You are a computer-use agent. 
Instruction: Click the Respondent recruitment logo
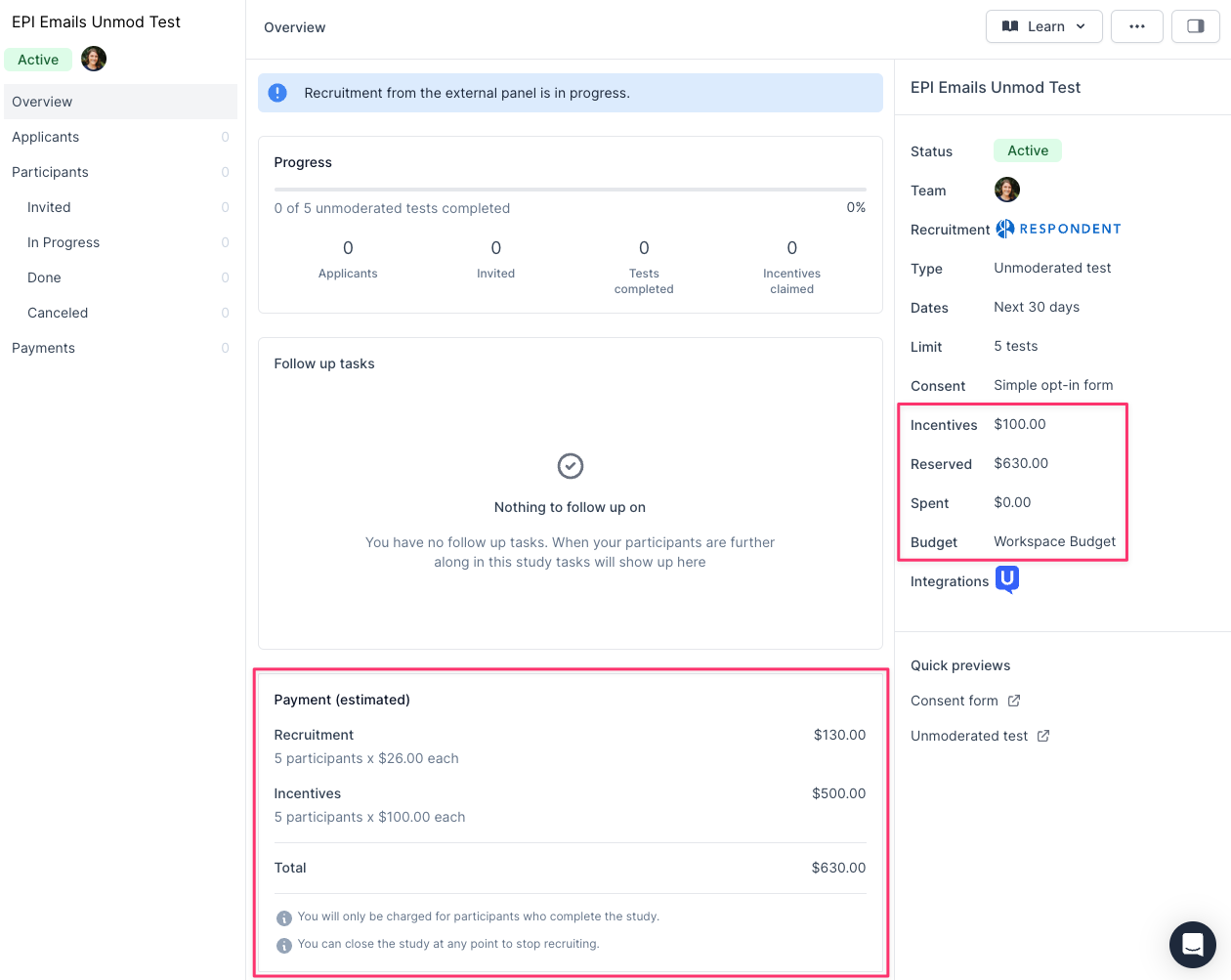tap(1058, 229)
